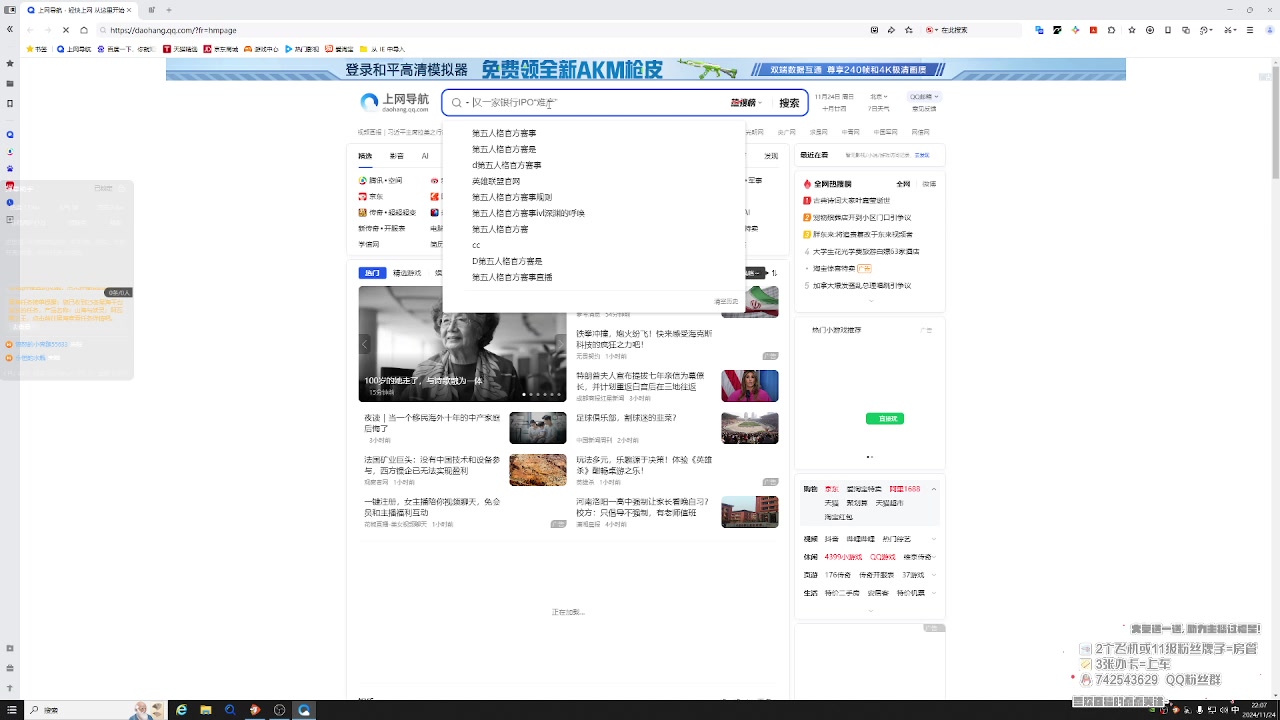Go to previous carousel slide arrow

tap(365, 344)
